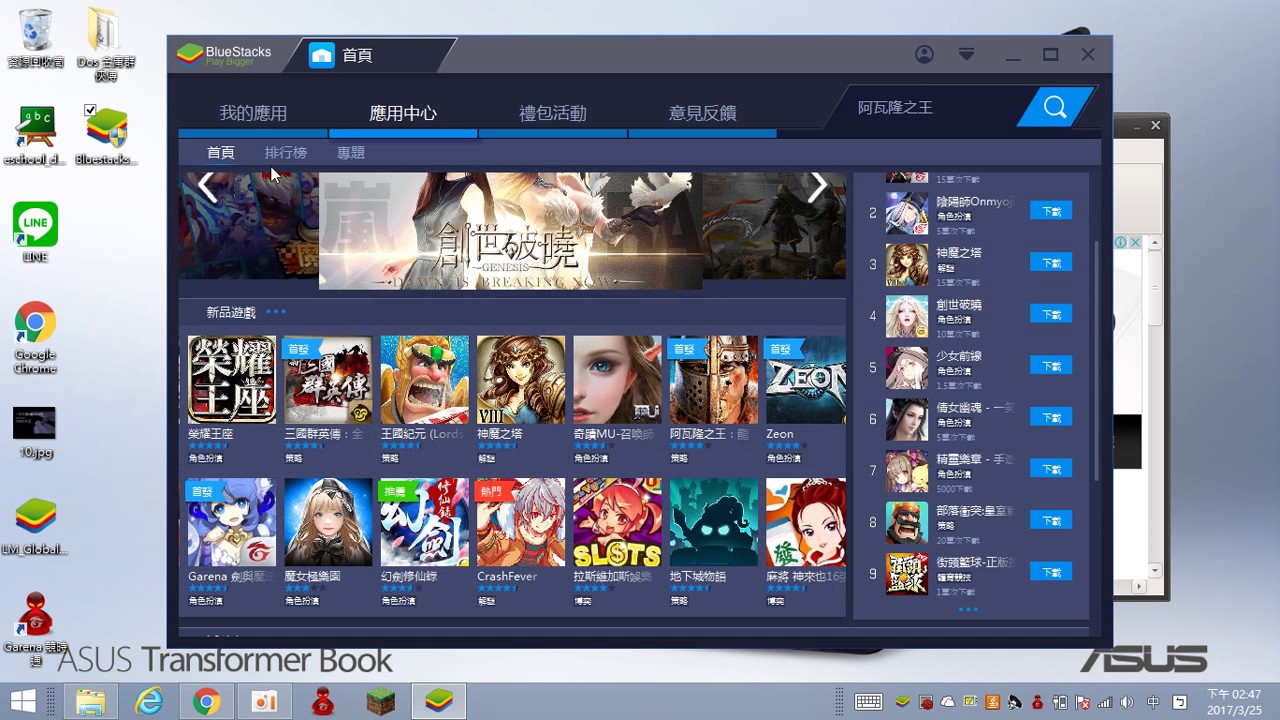The width and height of the screenshot is (1280, 720).
Task: Launch Internet Explorer from the taskbar
Action: (x=149, y=702)
